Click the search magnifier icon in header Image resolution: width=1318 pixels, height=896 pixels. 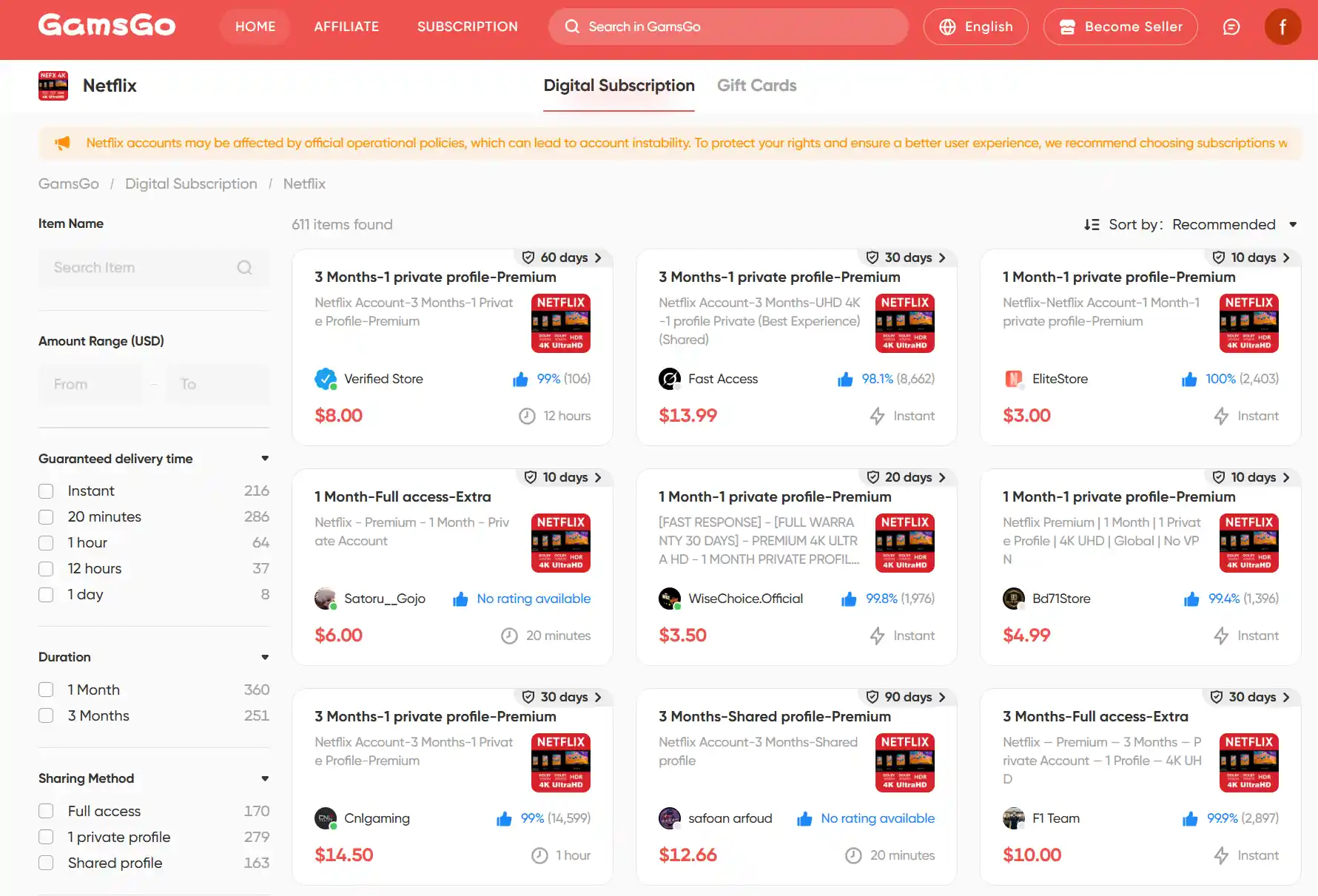point(572,27)
